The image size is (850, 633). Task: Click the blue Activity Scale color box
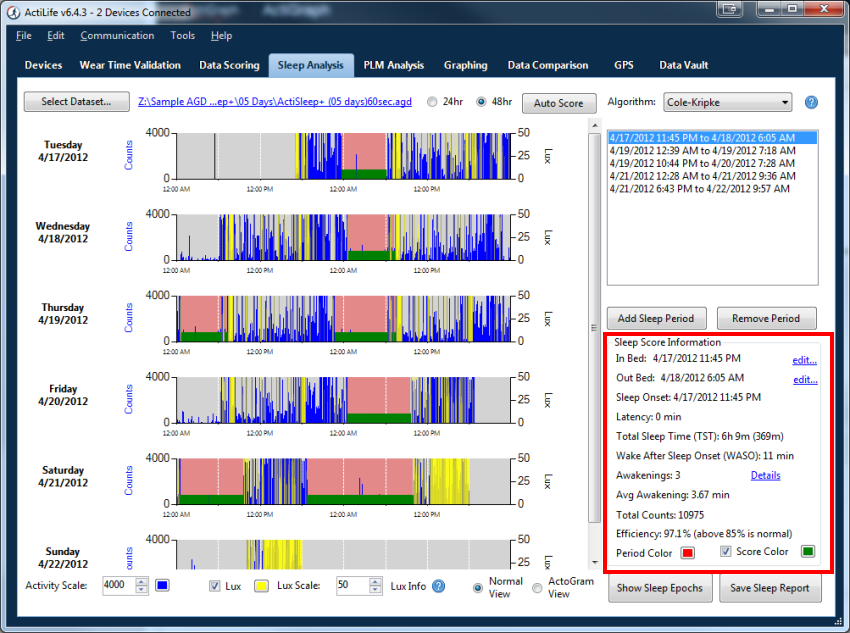[x=162, y=586]
